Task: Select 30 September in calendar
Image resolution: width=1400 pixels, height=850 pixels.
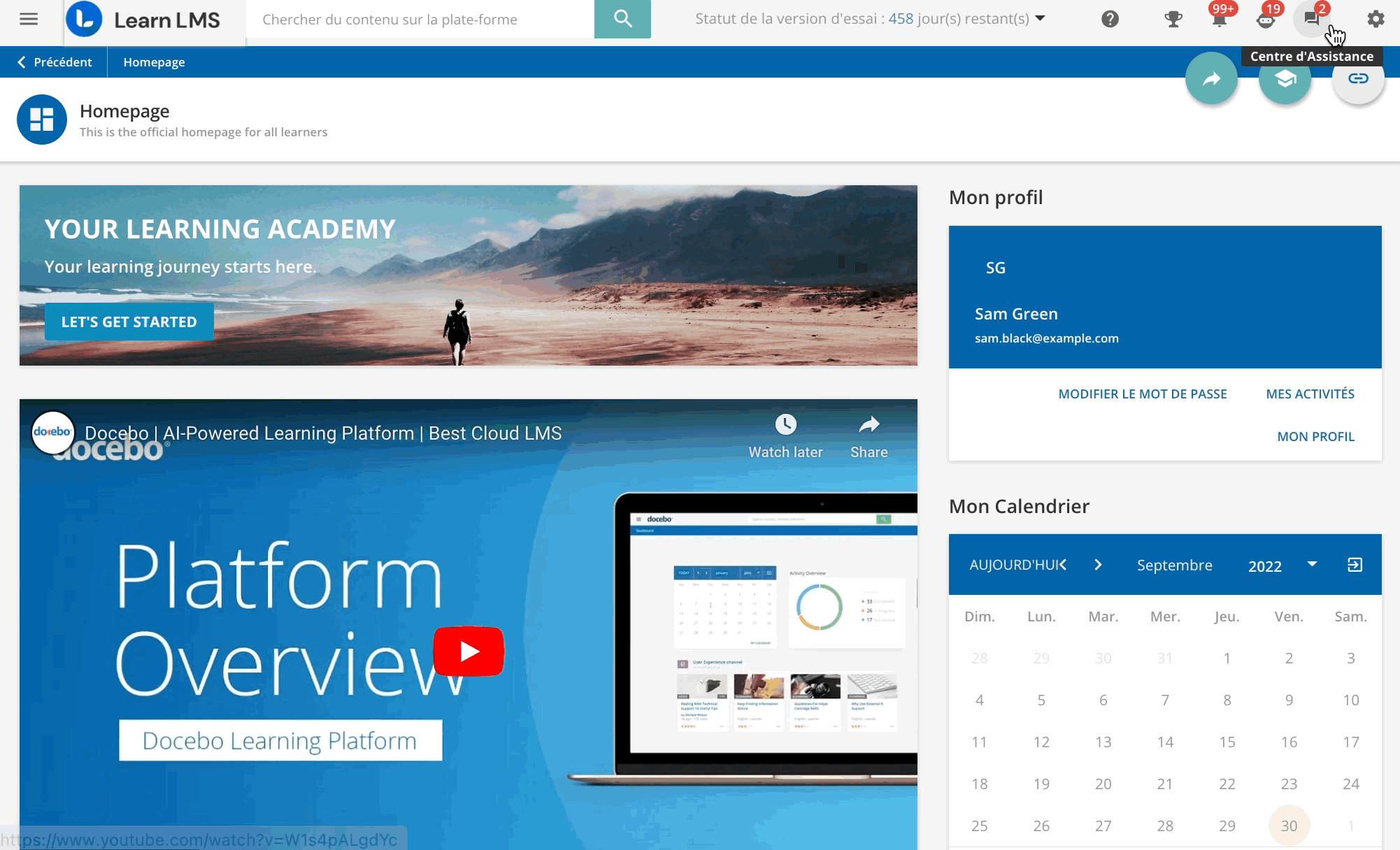Action: point(1289,826)
